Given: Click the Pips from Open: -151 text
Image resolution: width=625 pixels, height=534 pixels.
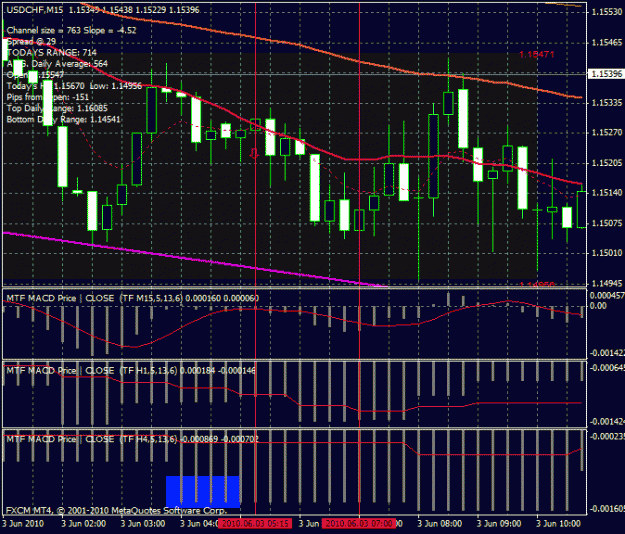Looking at the screenshot, I should point(47,97).
